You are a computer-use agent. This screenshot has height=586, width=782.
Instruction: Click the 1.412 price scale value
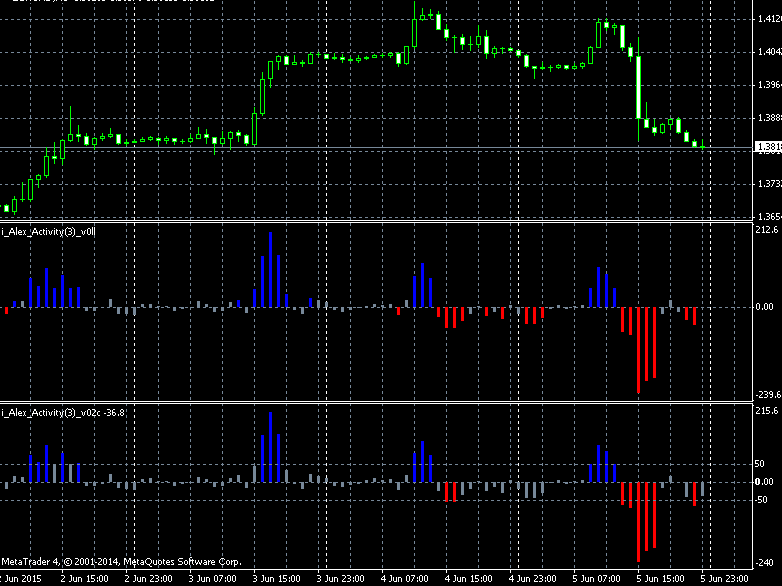tap(769, 19)
